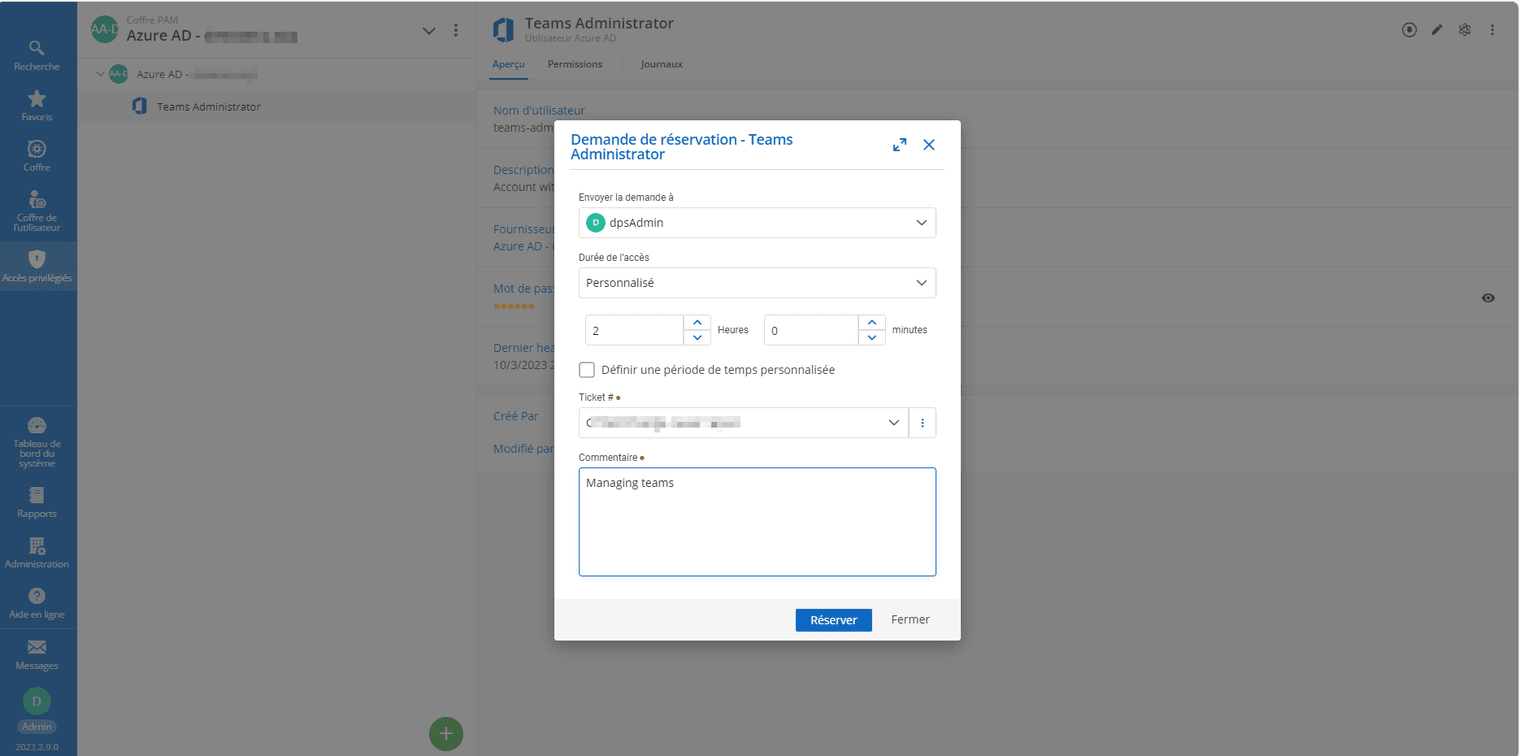Screen dimensions: 1520x756
Task: Reveal the password with eye icon
Action: 1488,298
